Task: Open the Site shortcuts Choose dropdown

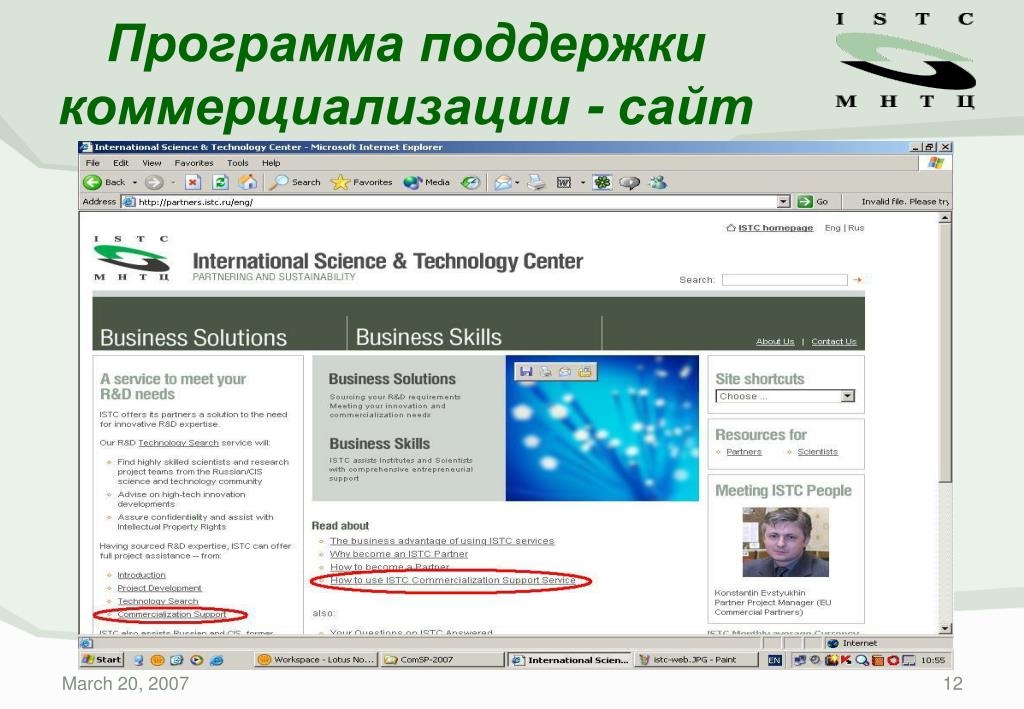Action: tap(786, 396)
